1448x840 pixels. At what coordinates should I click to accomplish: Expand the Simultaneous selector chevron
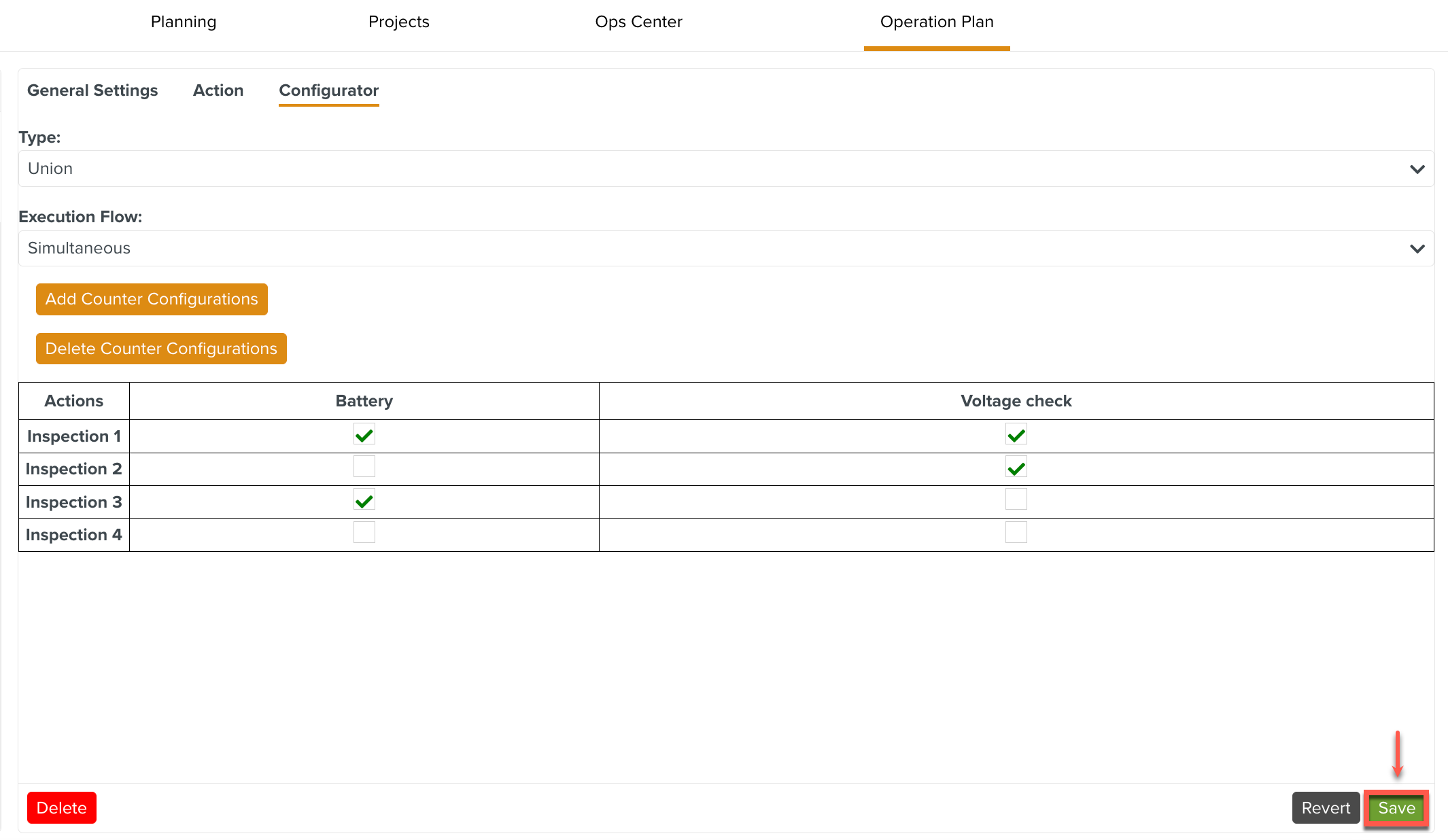pyautogui.click(x=1417, y=248)
